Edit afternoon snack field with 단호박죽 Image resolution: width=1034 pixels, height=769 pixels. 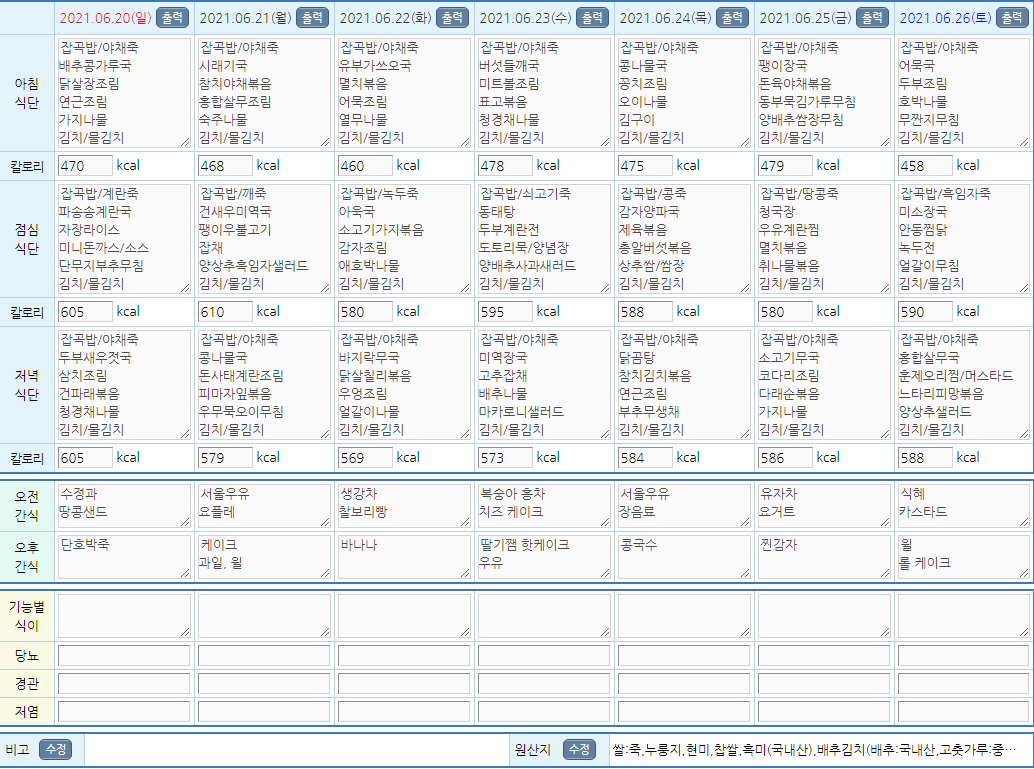click(124, 557)
